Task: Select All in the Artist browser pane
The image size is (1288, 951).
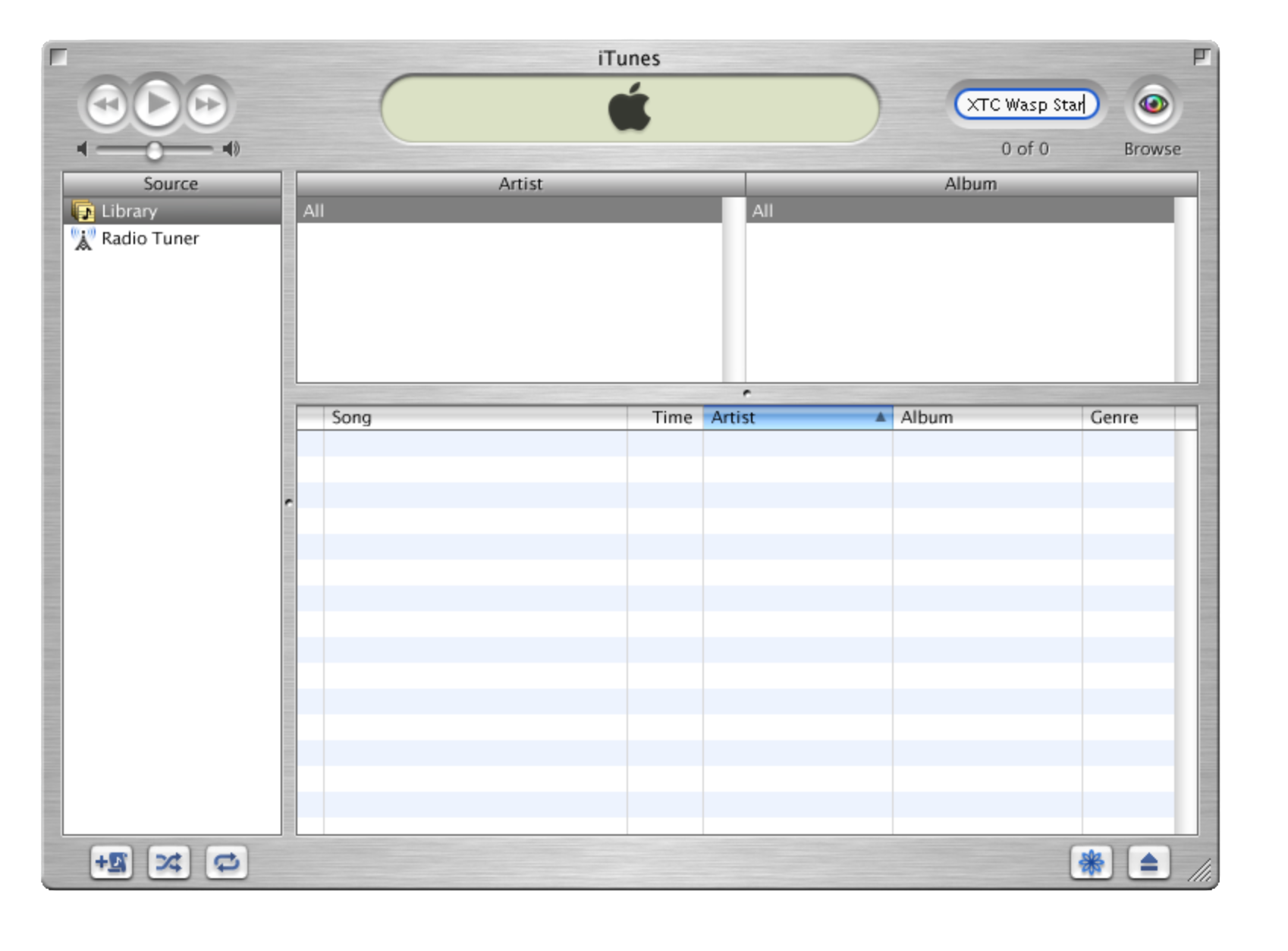Action: tap(508, 211)
